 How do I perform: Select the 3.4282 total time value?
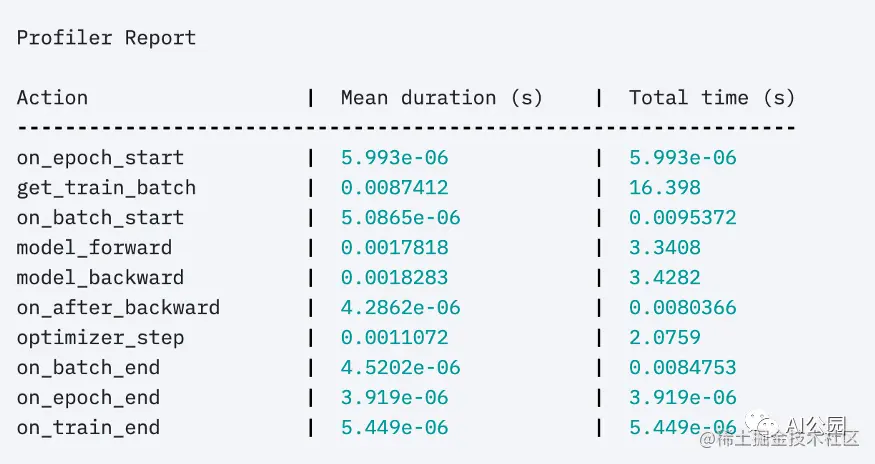click(x=665, y=278)
